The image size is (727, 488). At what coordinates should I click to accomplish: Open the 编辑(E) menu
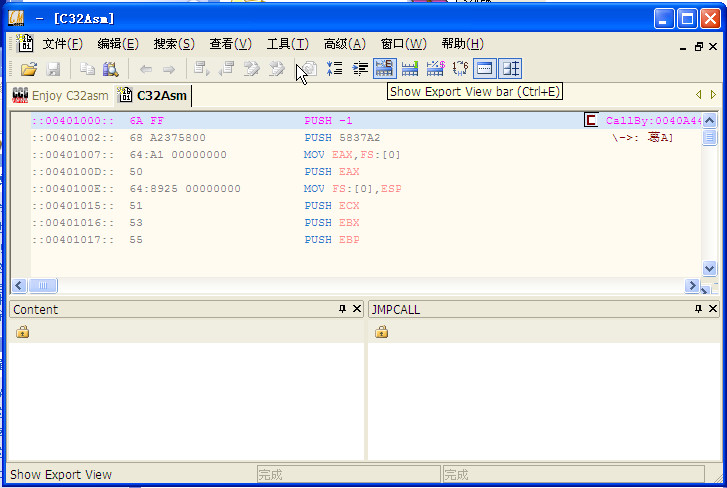[118, 44]
